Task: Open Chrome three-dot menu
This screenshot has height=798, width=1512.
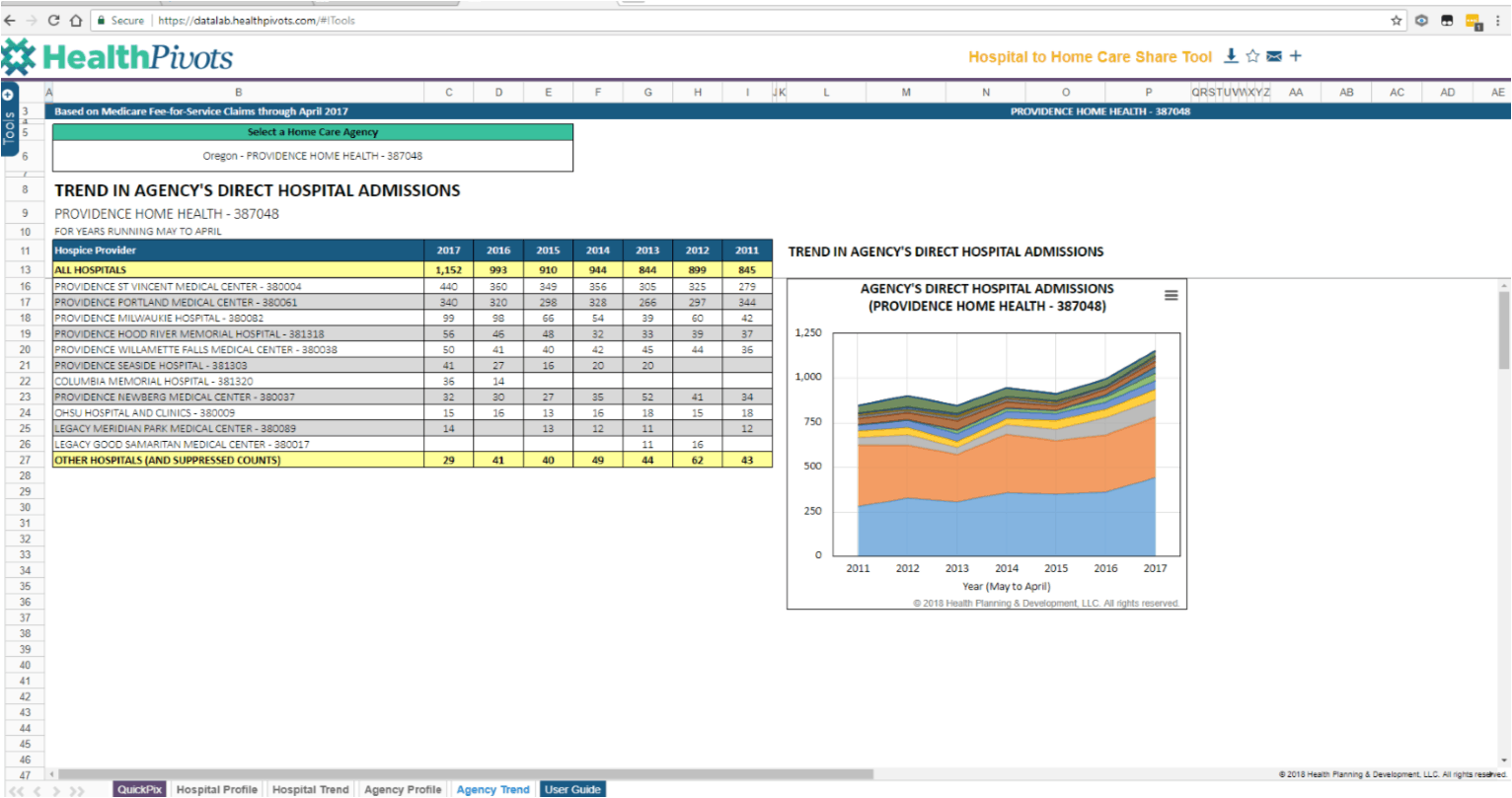Action: click(x=1497, y=20)
